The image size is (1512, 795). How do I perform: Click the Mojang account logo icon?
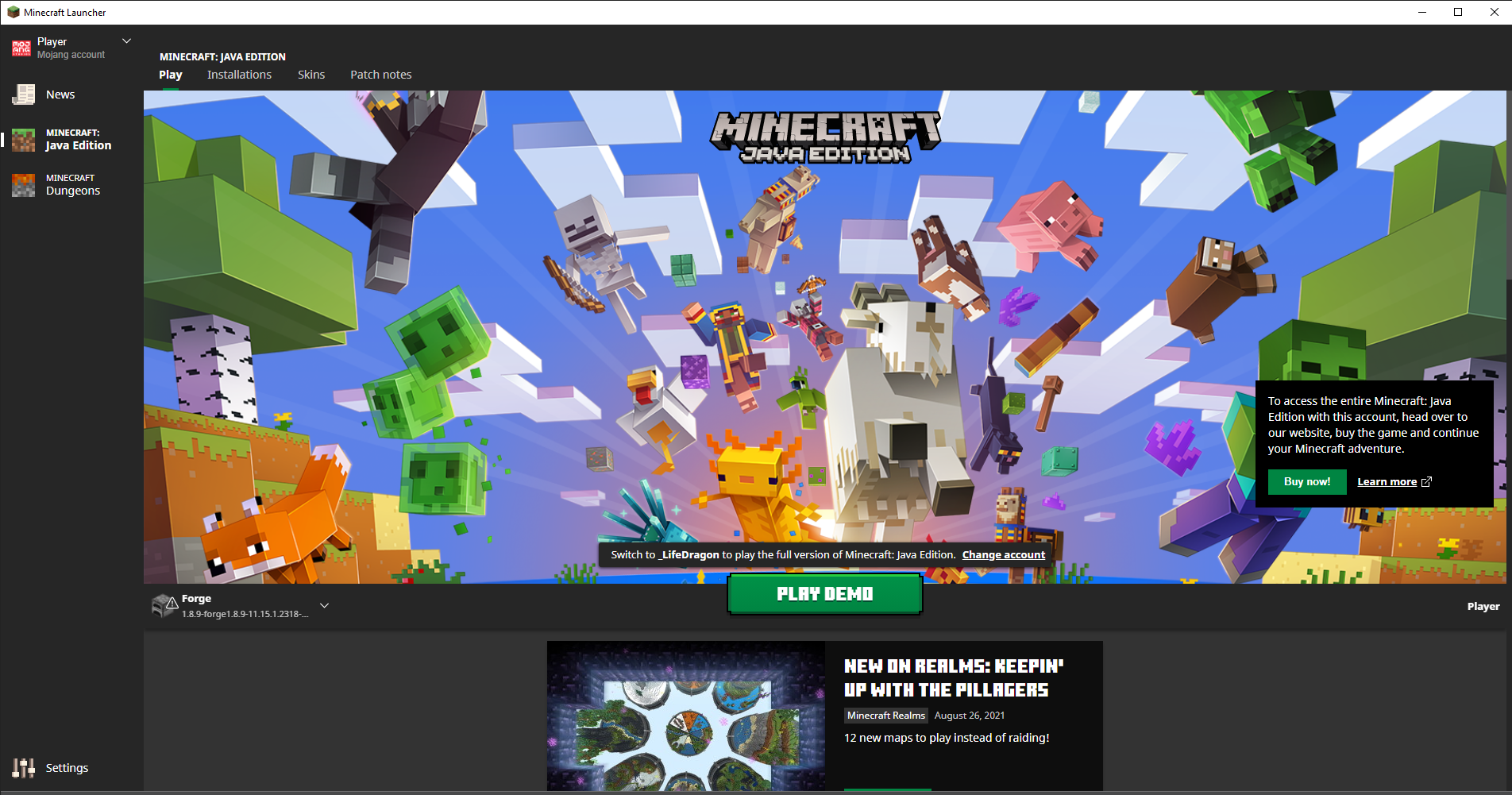(x=21, y=48)
